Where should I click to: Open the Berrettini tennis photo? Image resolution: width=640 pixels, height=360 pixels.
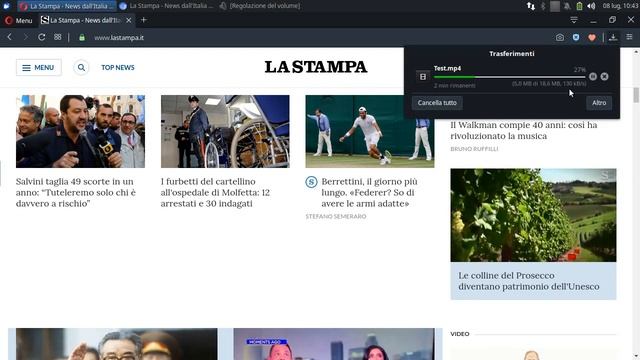pos(370,131)
